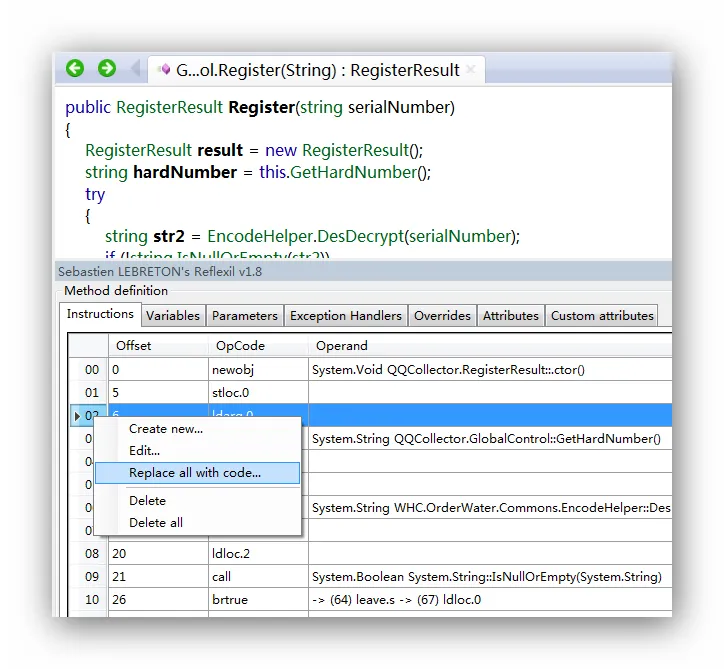Select the newobj instruction row 00
The height and width of the screenshot is (669, 724).
pyautogui.click(x=390, y=369)
